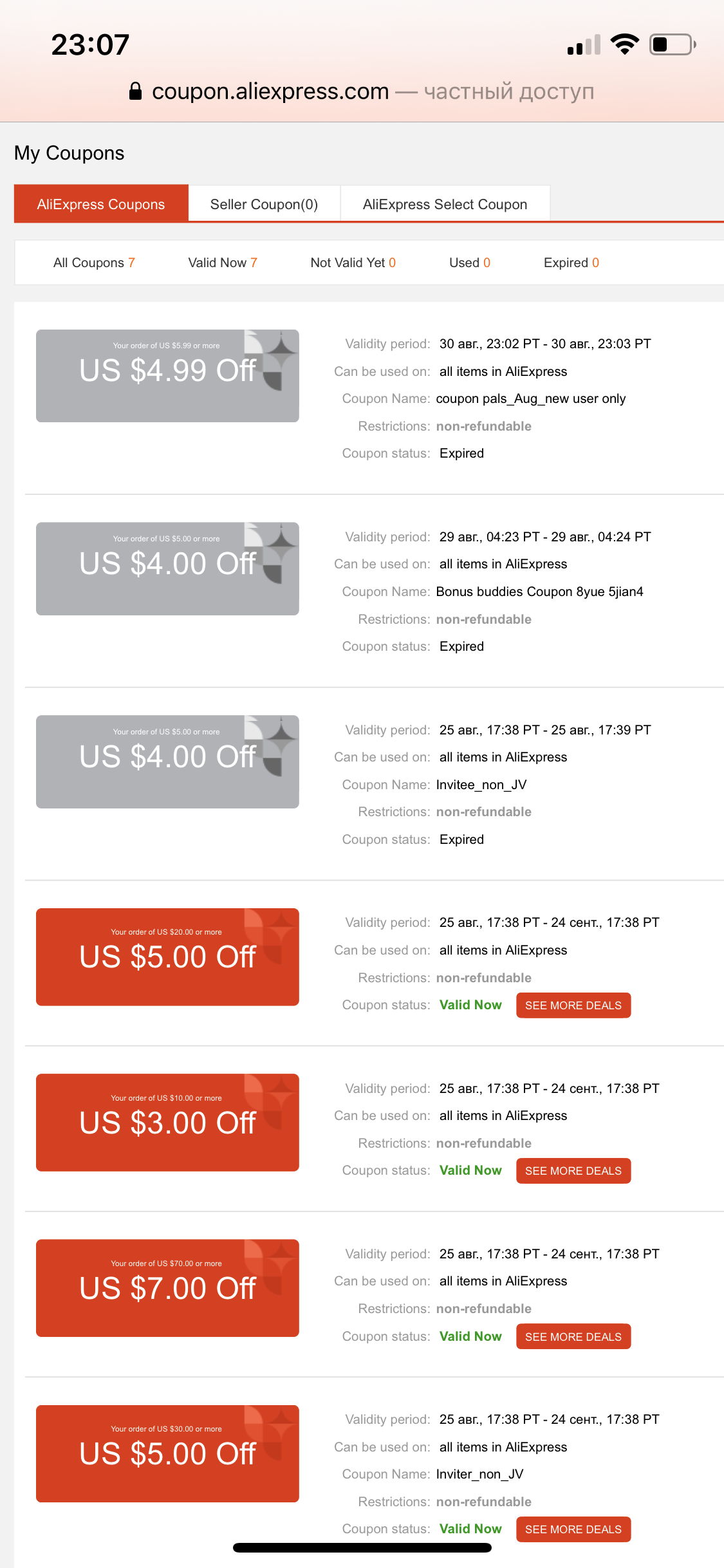Screen dimensions: 724x1568
Task: Select the US $7.00 Off coupon card
Action: 167,1288
